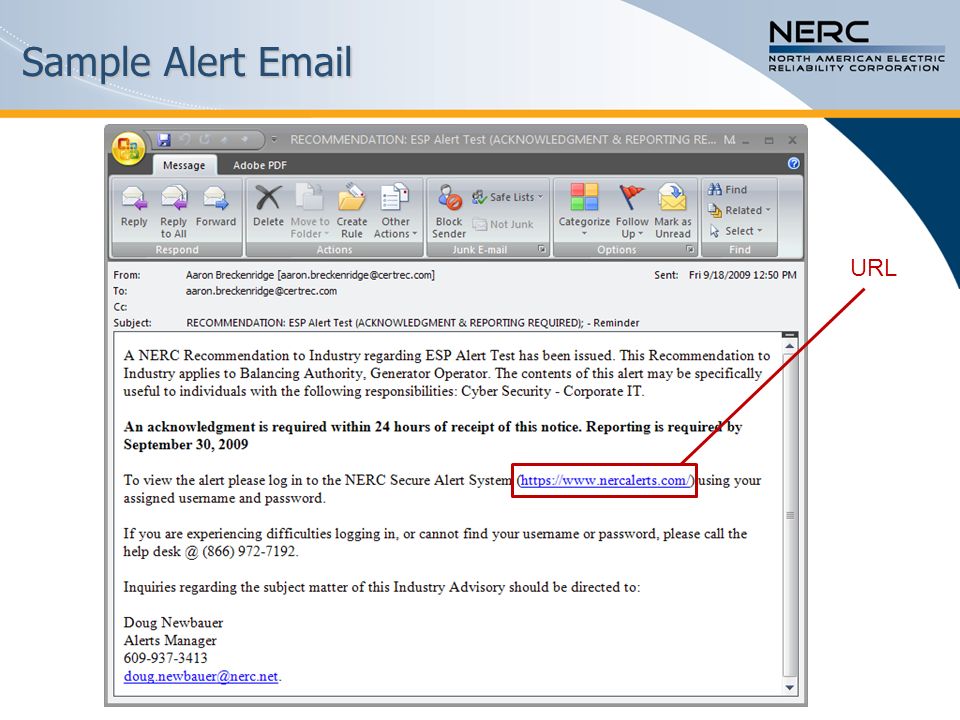This screenshot has height=720, width=960.
Task: Delete the email message
Action: (x=268, y=206)
